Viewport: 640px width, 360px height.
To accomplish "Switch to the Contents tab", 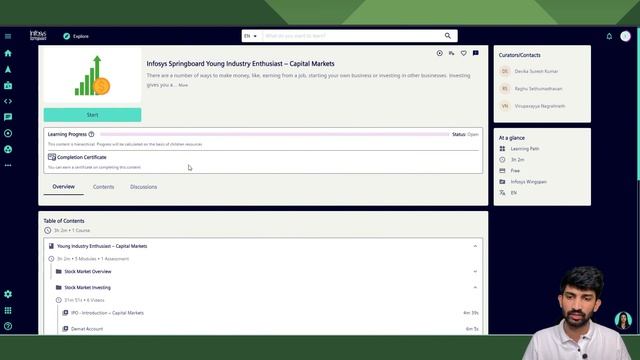I will pos(103,187).
